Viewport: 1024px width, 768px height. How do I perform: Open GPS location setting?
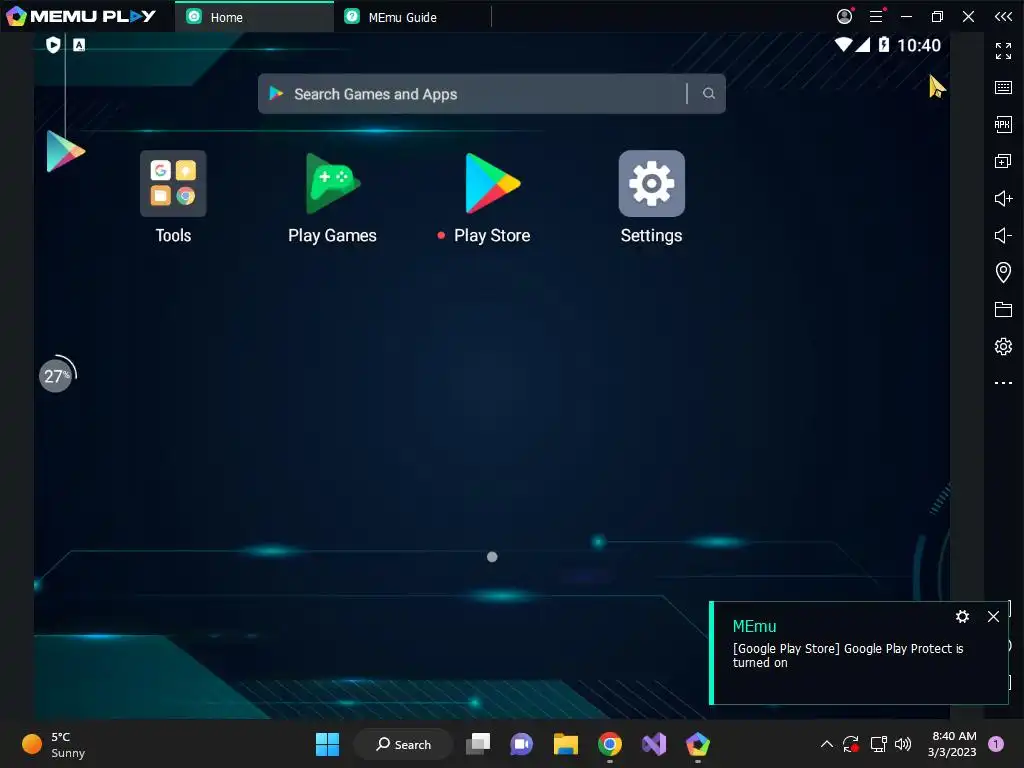(x=1003, y=272)
